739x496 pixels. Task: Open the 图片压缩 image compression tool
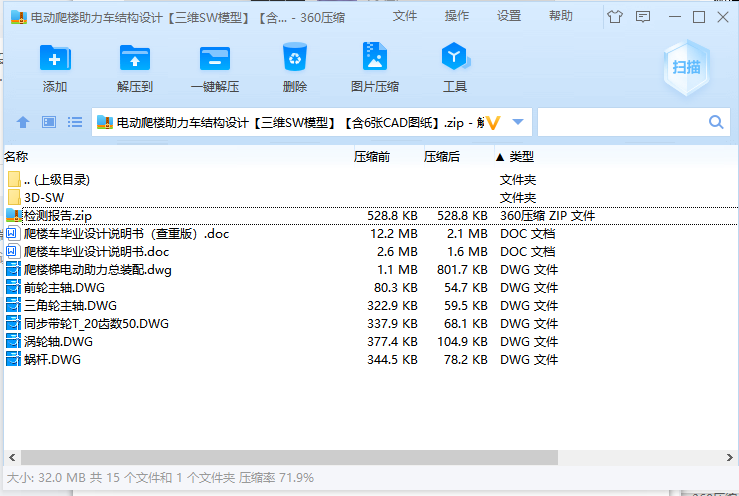(375, 57)
